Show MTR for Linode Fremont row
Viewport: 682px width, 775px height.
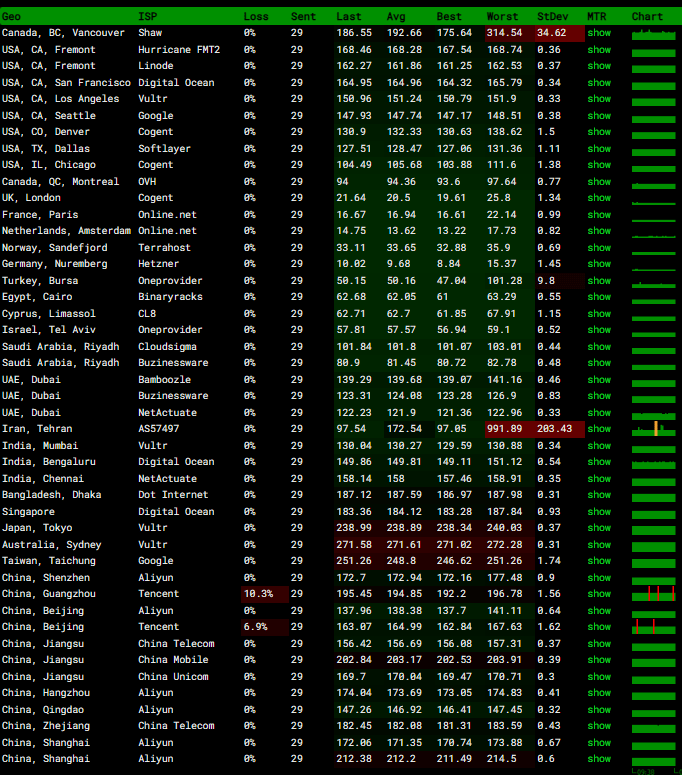tap(599, 66)
